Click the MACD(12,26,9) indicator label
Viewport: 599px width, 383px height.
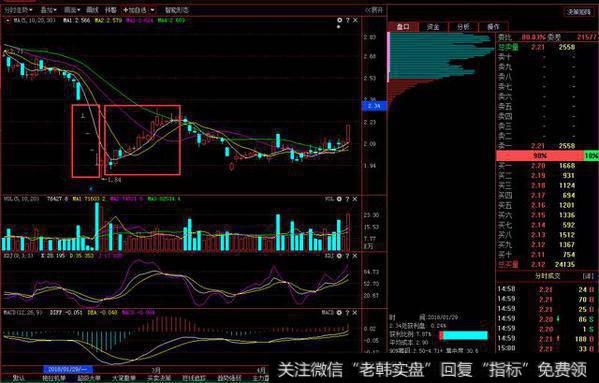click(x=24, y=312)
